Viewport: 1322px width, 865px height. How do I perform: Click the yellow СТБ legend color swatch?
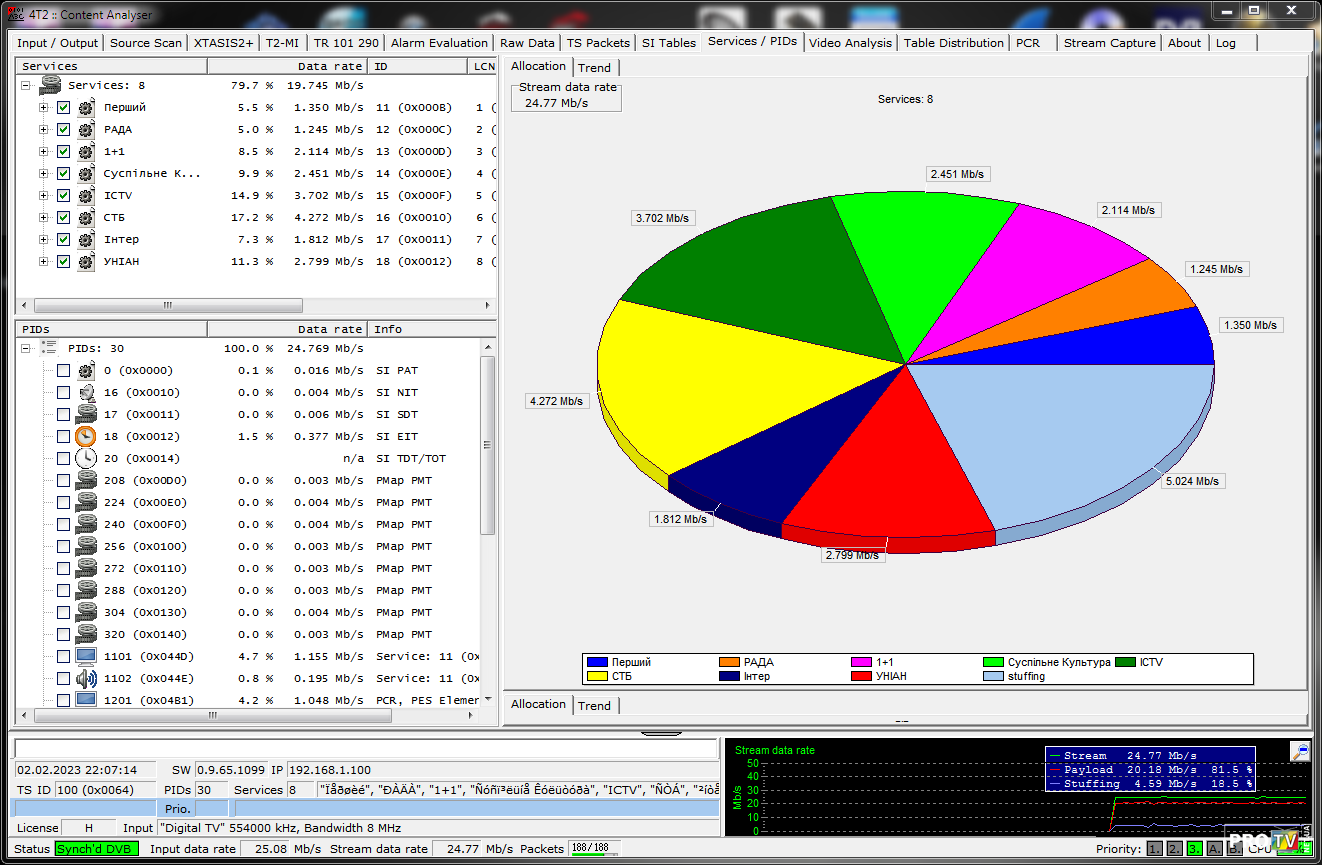pyautogui.click(x=597, y=676)
